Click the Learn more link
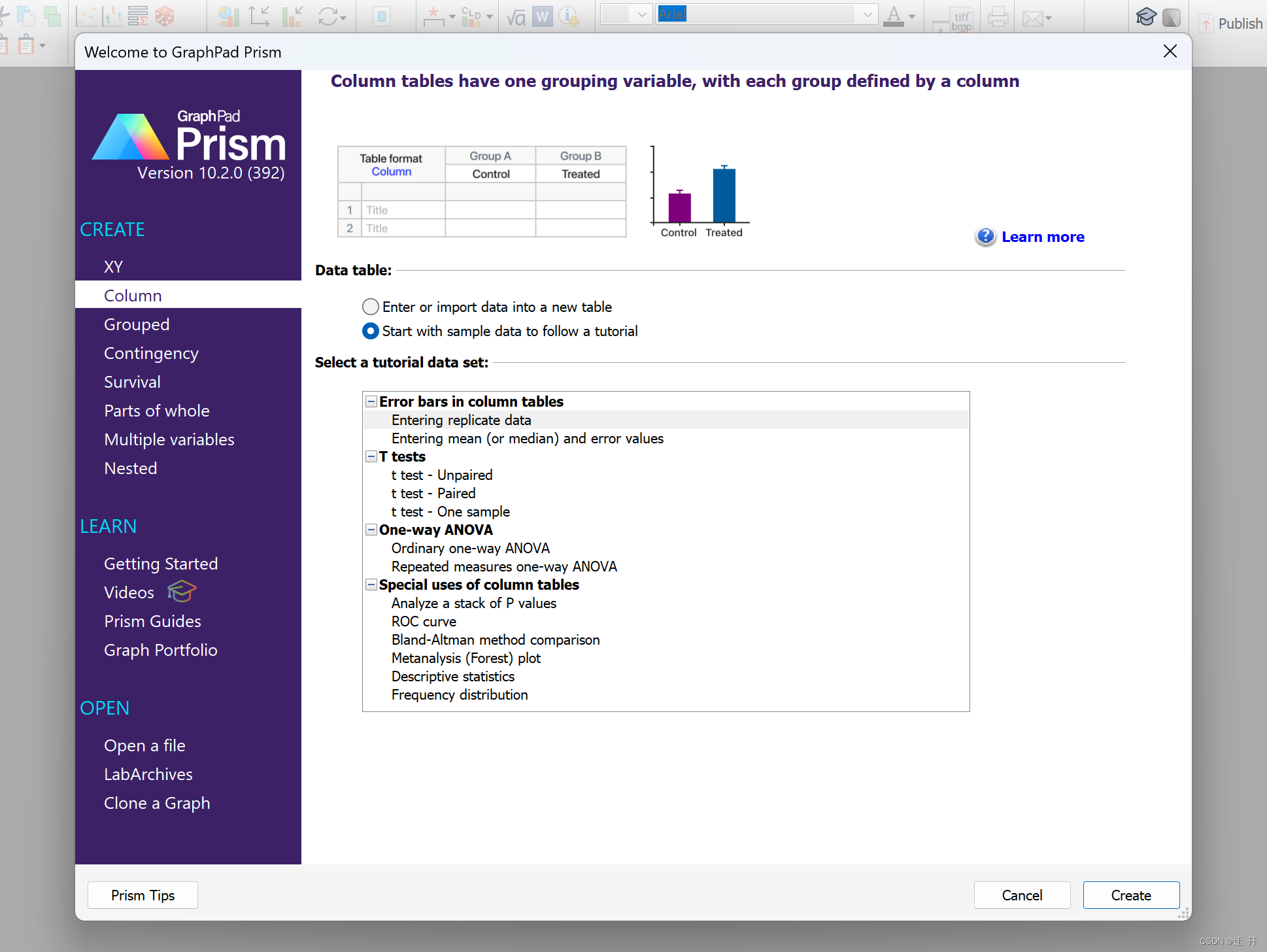 [x=1043, y=237]
